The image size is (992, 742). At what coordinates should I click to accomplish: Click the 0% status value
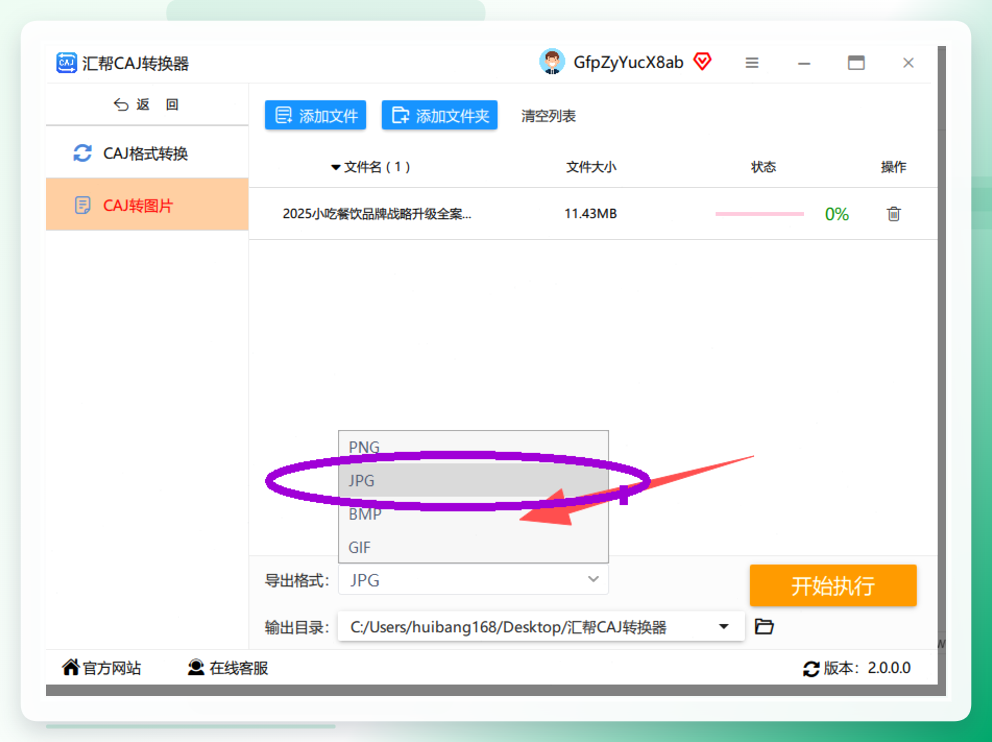[836, 214]
